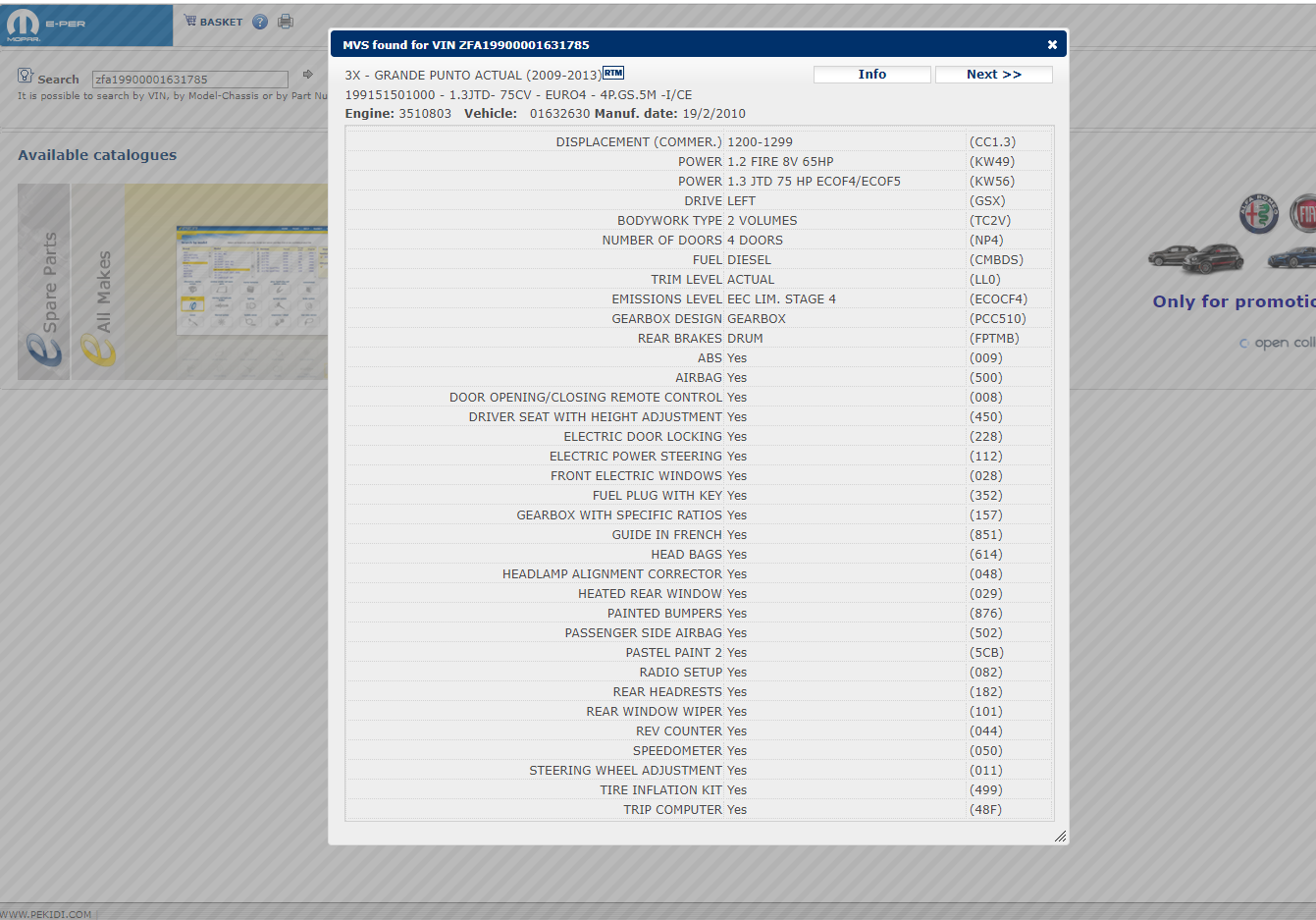Click the EEC LIM. STAGE 4 value
The height and width of the screenshot is (920, 1316).
click(x=781, y=299)
